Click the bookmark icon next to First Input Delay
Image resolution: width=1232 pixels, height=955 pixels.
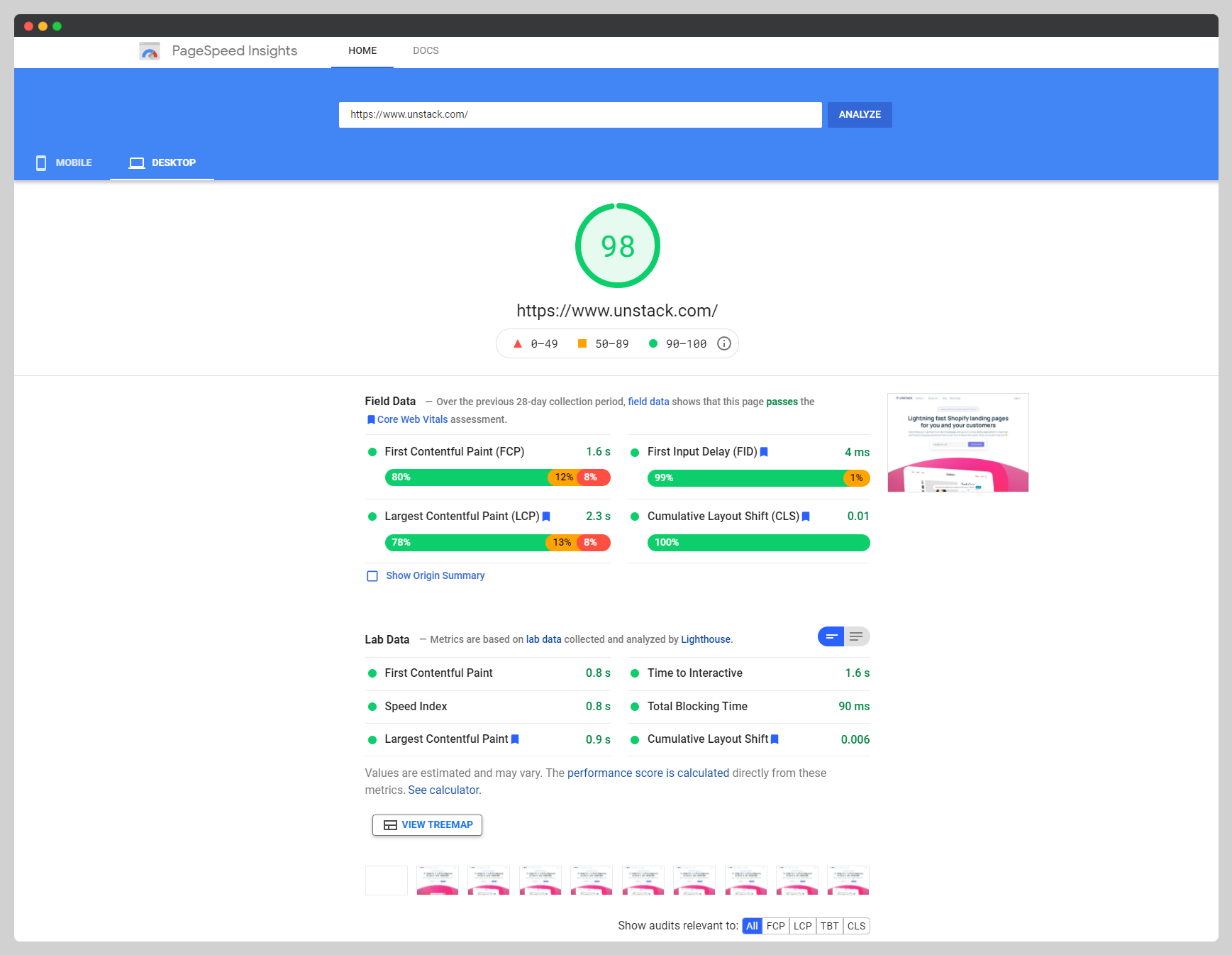pyautogui.click(x=764, y=451)
